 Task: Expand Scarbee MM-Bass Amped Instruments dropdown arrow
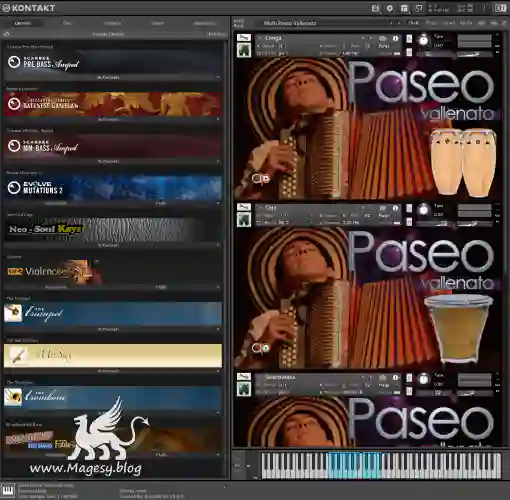coord(218,161)
